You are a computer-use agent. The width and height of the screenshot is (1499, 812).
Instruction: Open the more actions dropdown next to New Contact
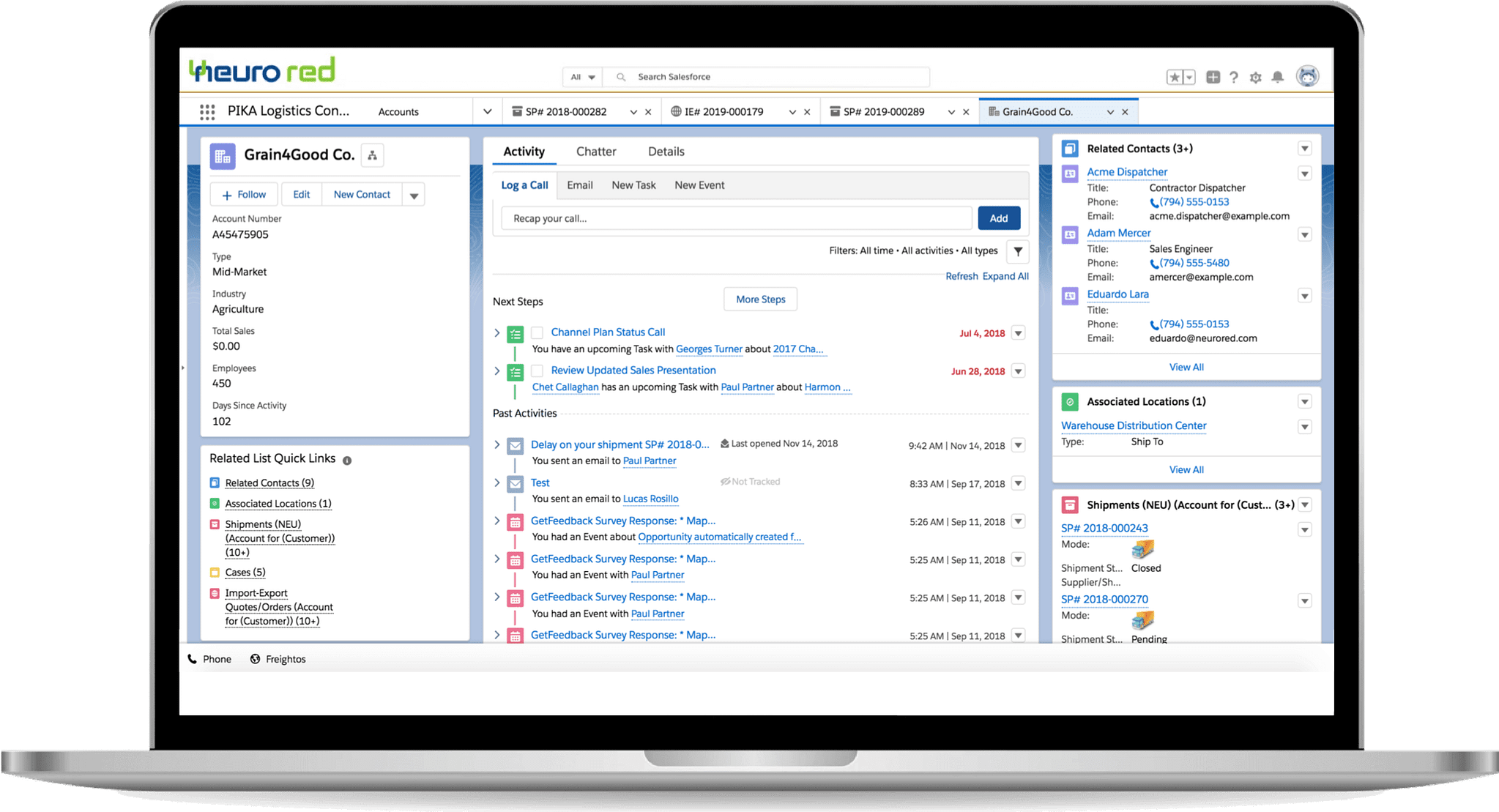tap(414, 195)
